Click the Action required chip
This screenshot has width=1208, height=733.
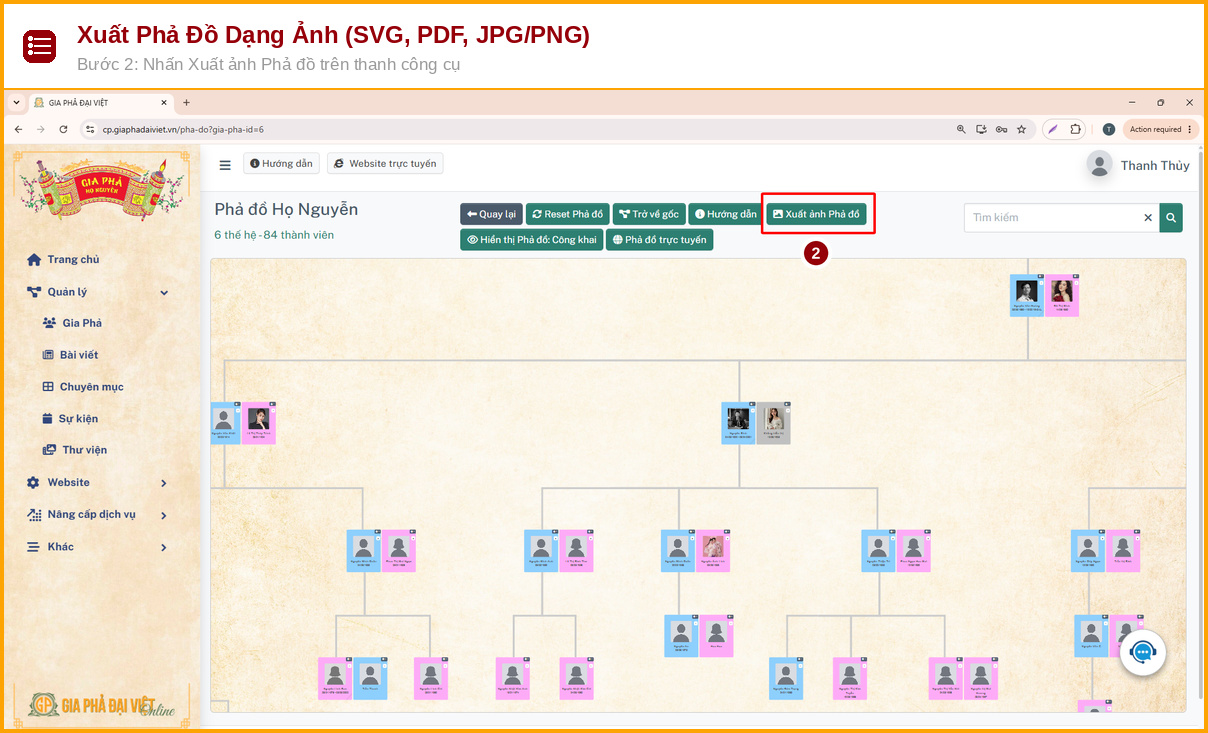(1160, 129)
